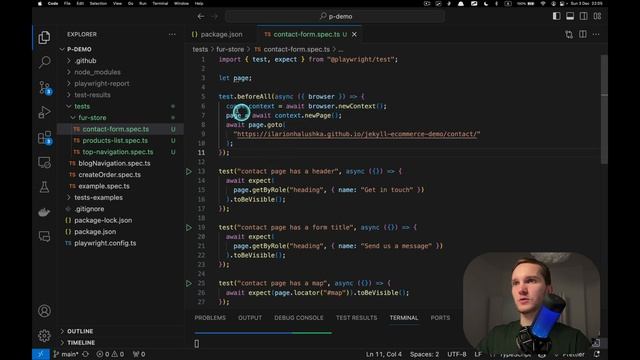Go back with the navigation arrow
The image size is (640, 360).
(201, 16)
